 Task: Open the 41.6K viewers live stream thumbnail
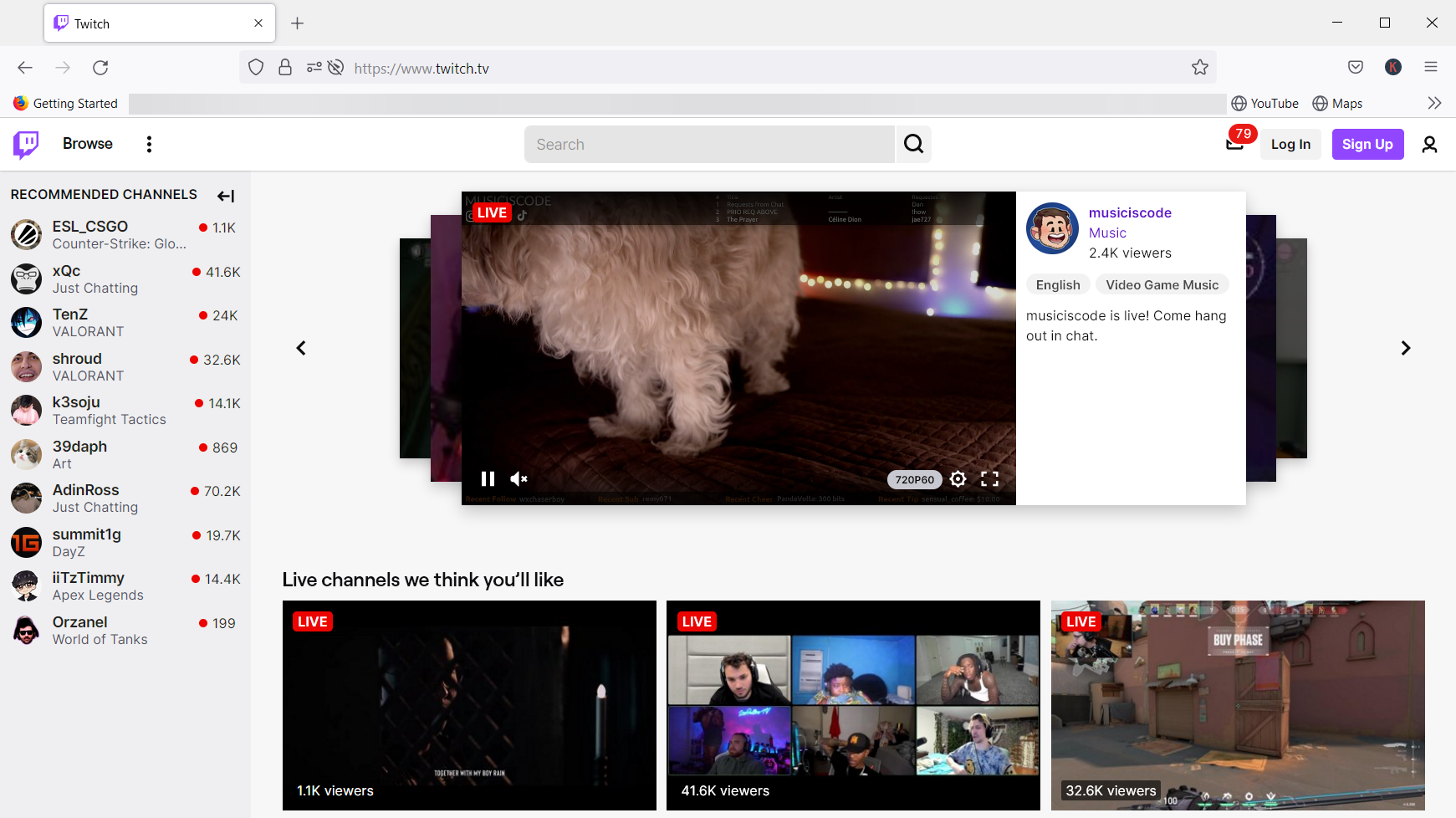click(x=853, y=705)
